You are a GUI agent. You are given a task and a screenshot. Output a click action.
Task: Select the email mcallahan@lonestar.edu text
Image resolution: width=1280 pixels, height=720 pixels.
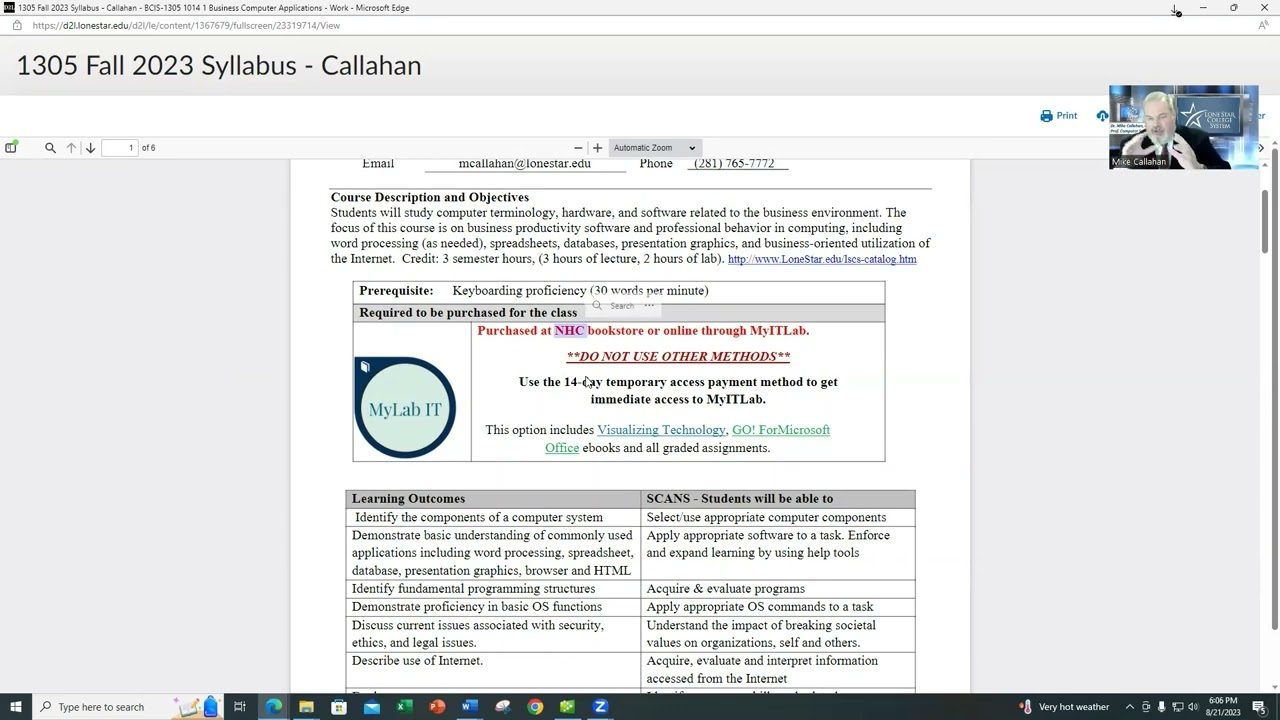pyautogui.click(x=524, y=164)
